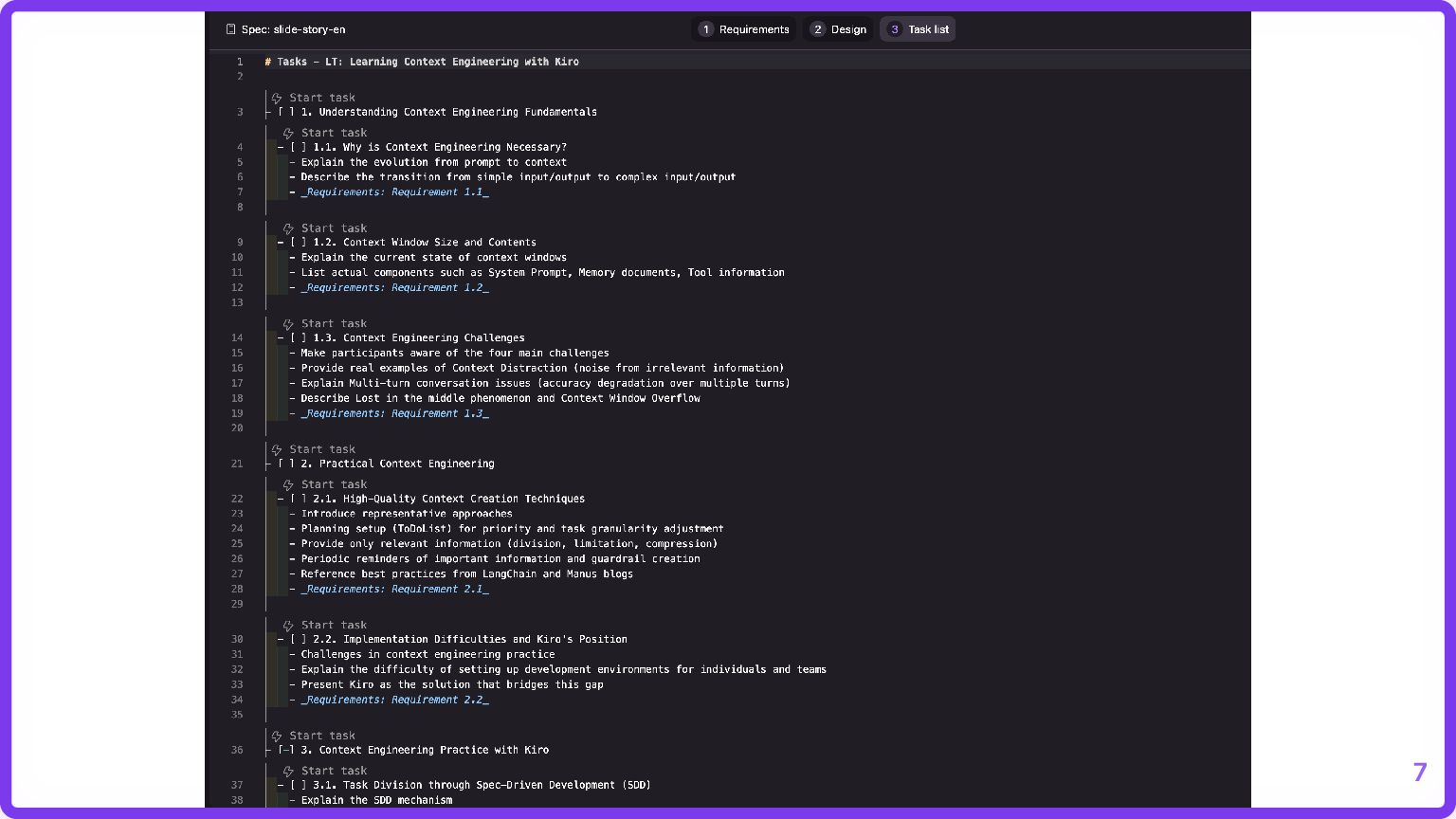Image resolution: width=1456 pixels, height=819 pixels.
Task: Select the Task list tab
Action: 917,29
